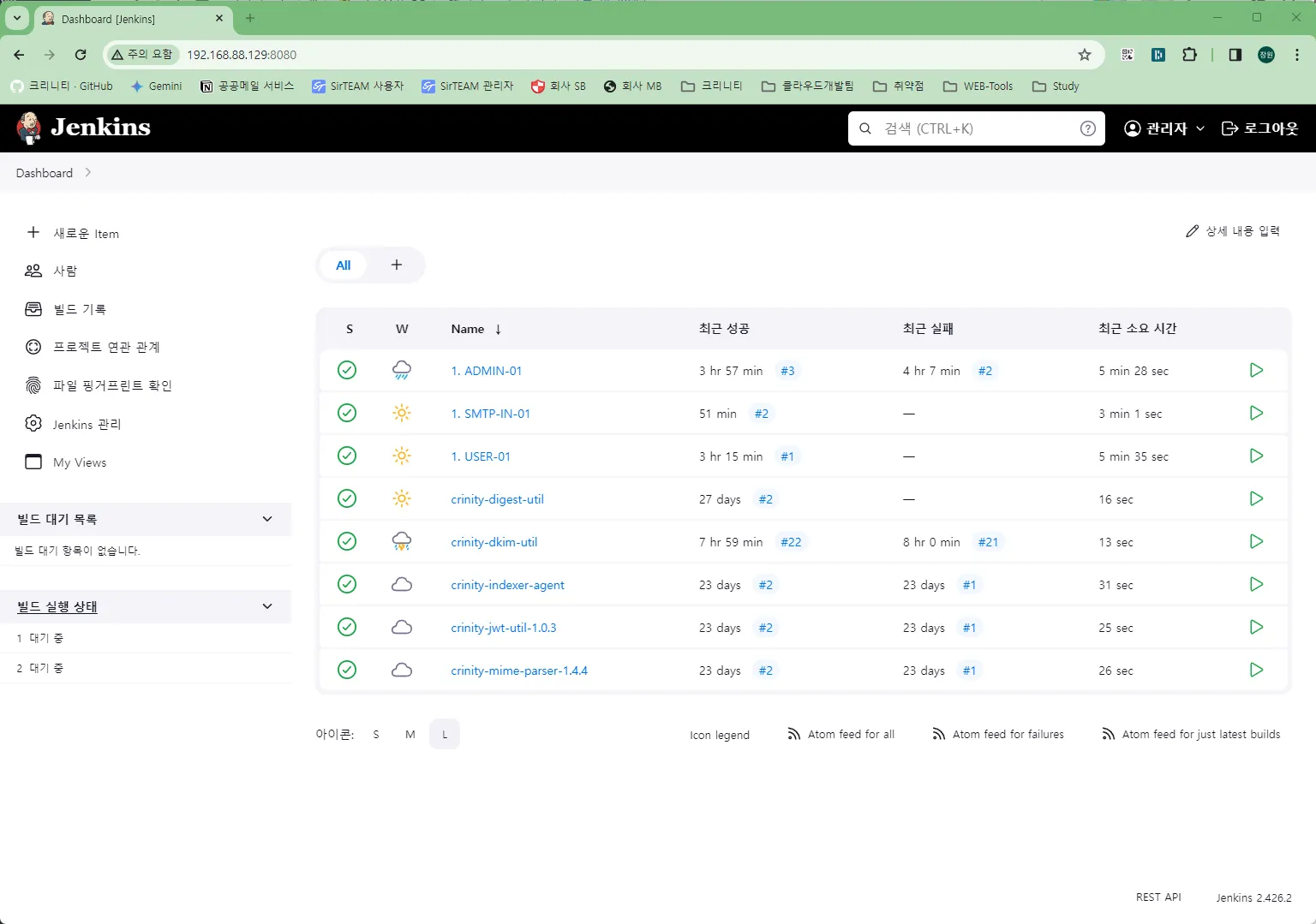Screen dimensions: 1316x924
Task: Open 프로젝트 연관 관계 page
Action: pyautogui.click(x=93, y=347)
